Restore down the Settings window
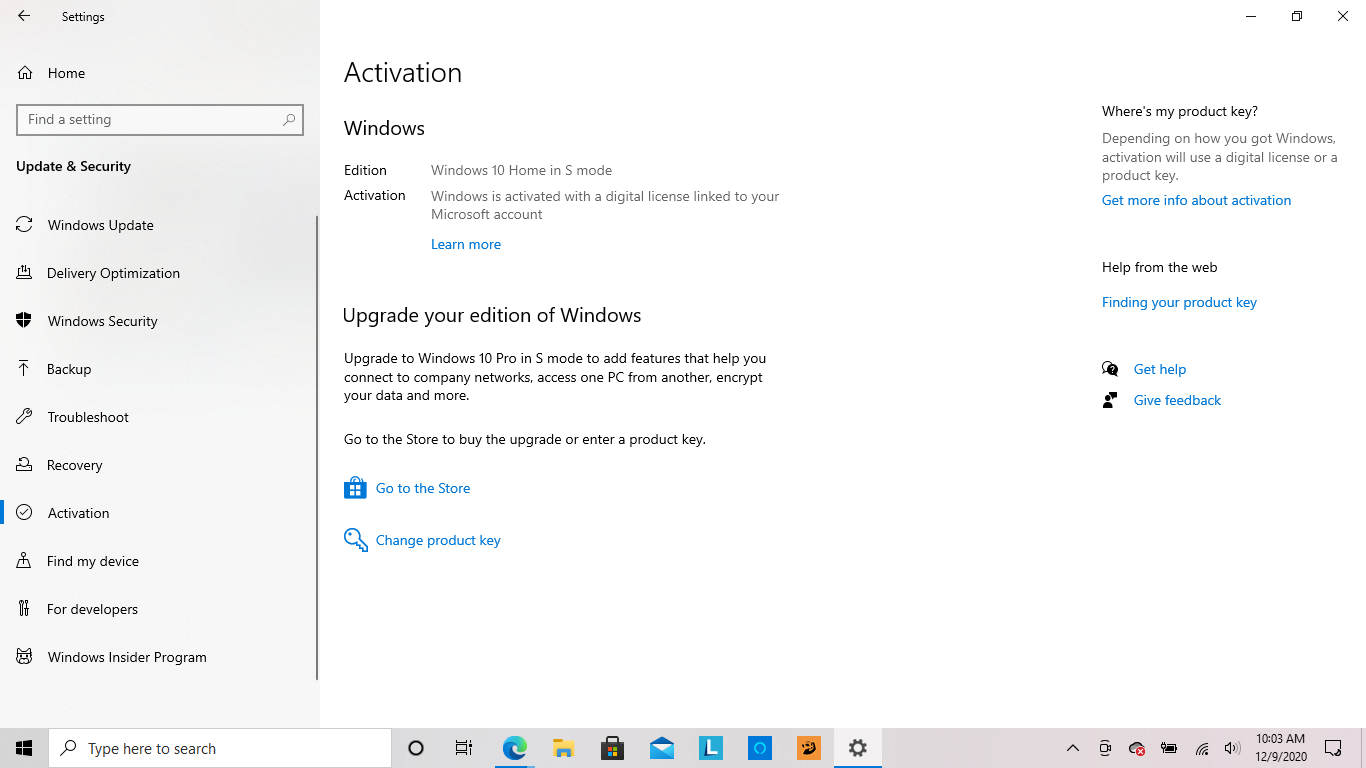The height and width of the screenshot is (768, 1366). tap(1297, 16)
